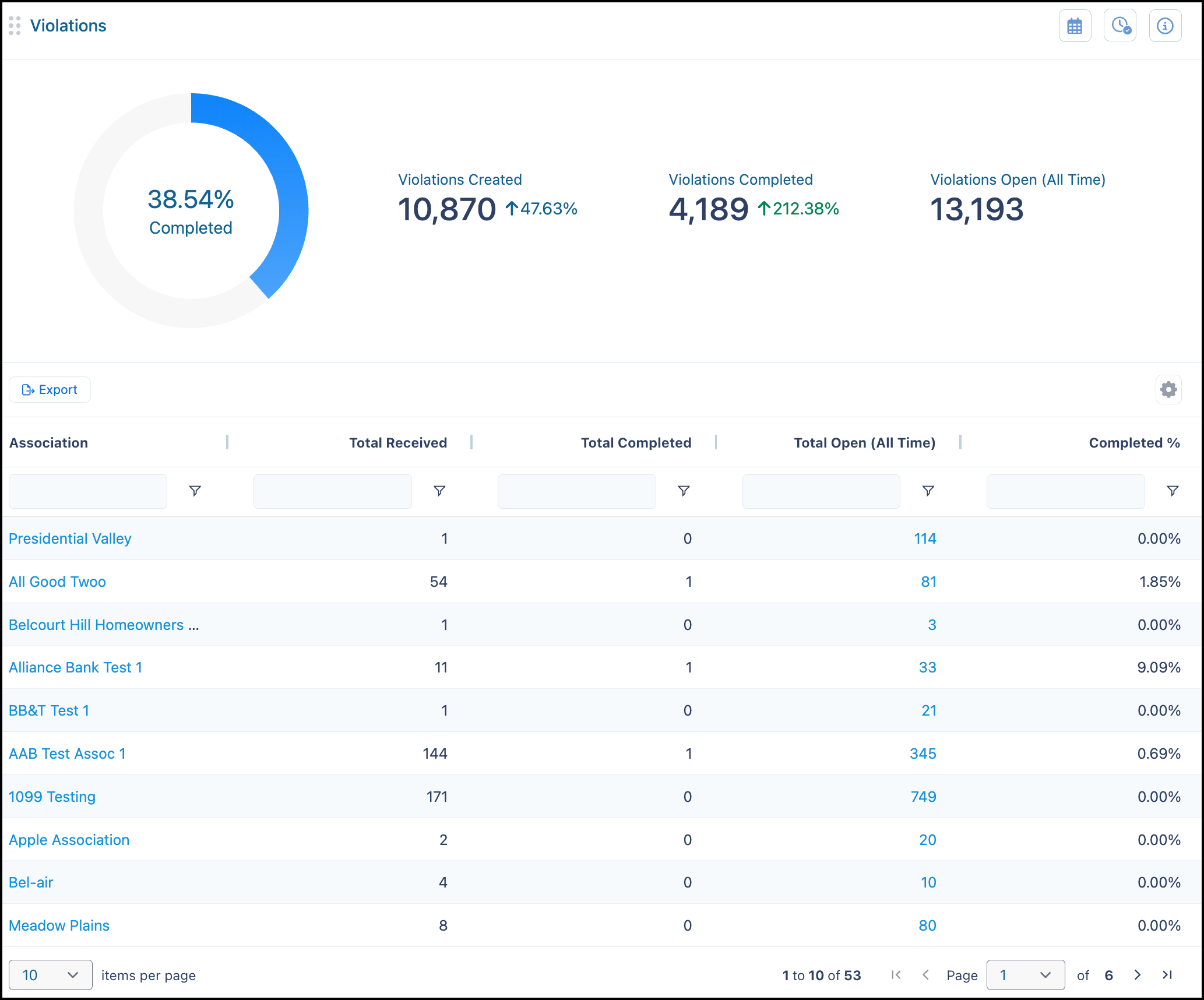Open the info icon in header

[1165, 26]
